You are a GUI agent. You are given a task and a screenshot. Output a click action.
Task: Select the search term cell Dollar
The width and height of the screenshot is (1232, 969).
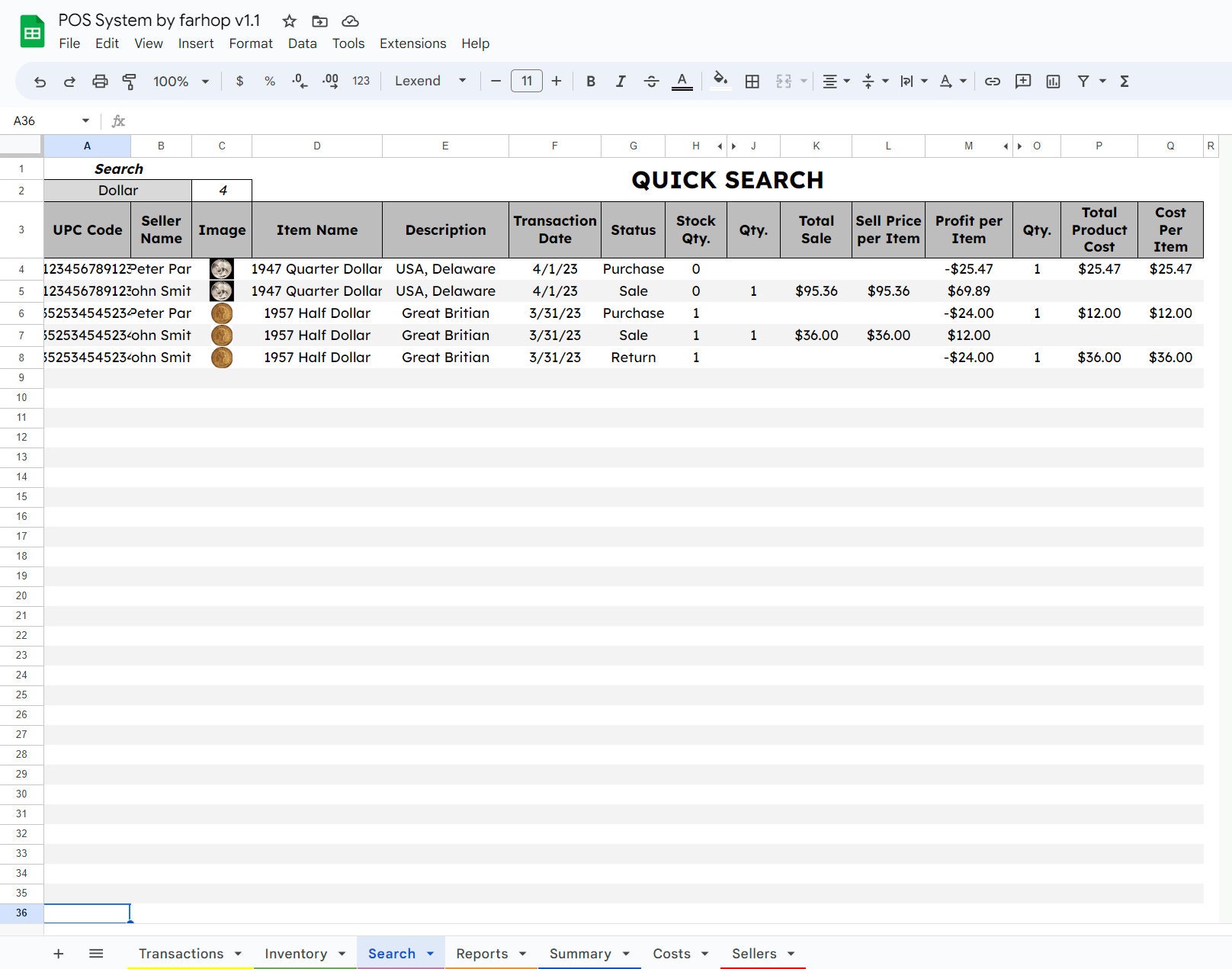[x=118, y=191]
